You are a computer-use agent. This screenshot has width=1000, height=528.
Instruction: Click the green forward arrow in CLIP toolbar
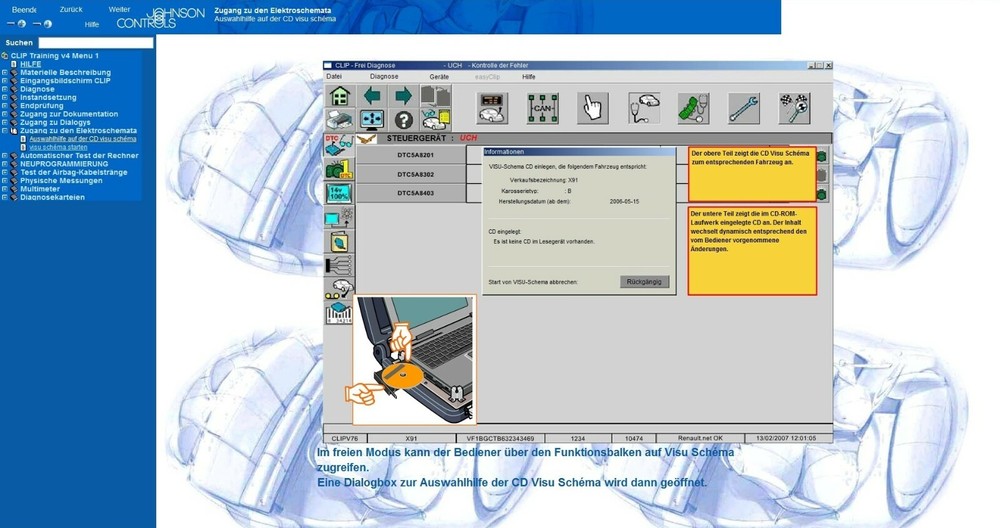coord(403,96)
